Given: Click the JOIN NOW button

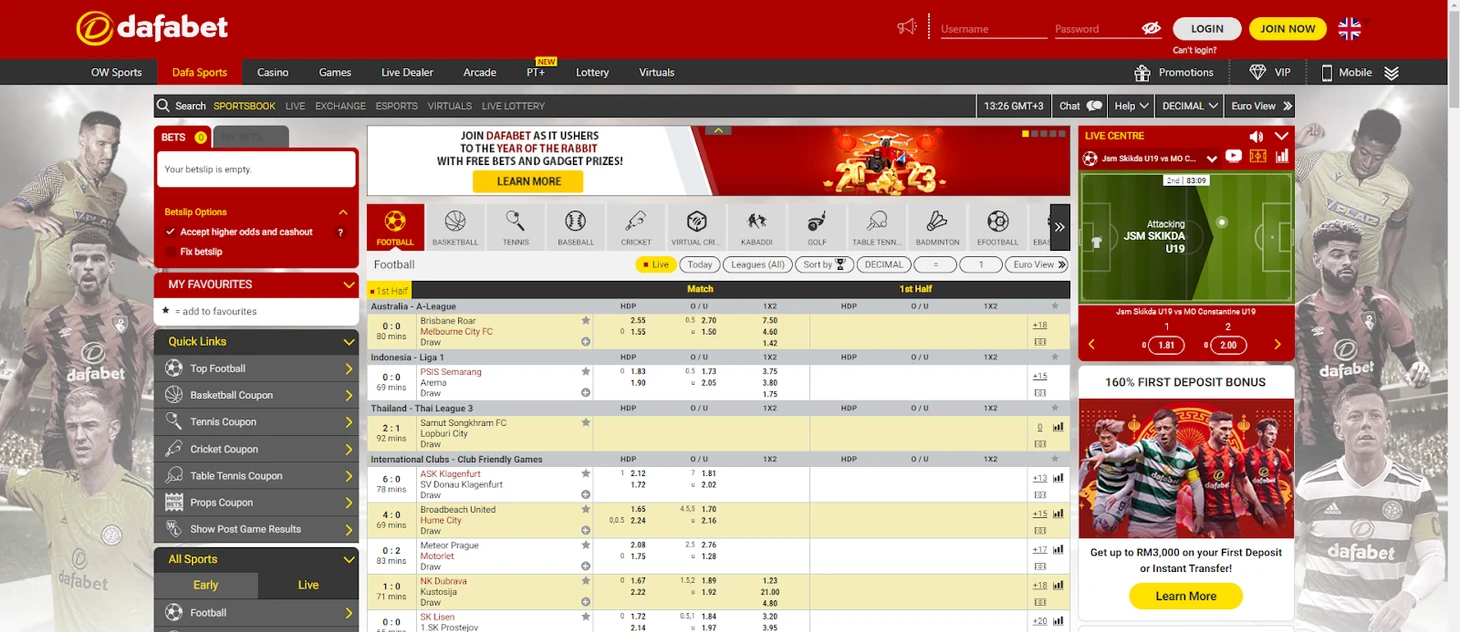Looking at the screenshot, I should tap(1288, 29).
